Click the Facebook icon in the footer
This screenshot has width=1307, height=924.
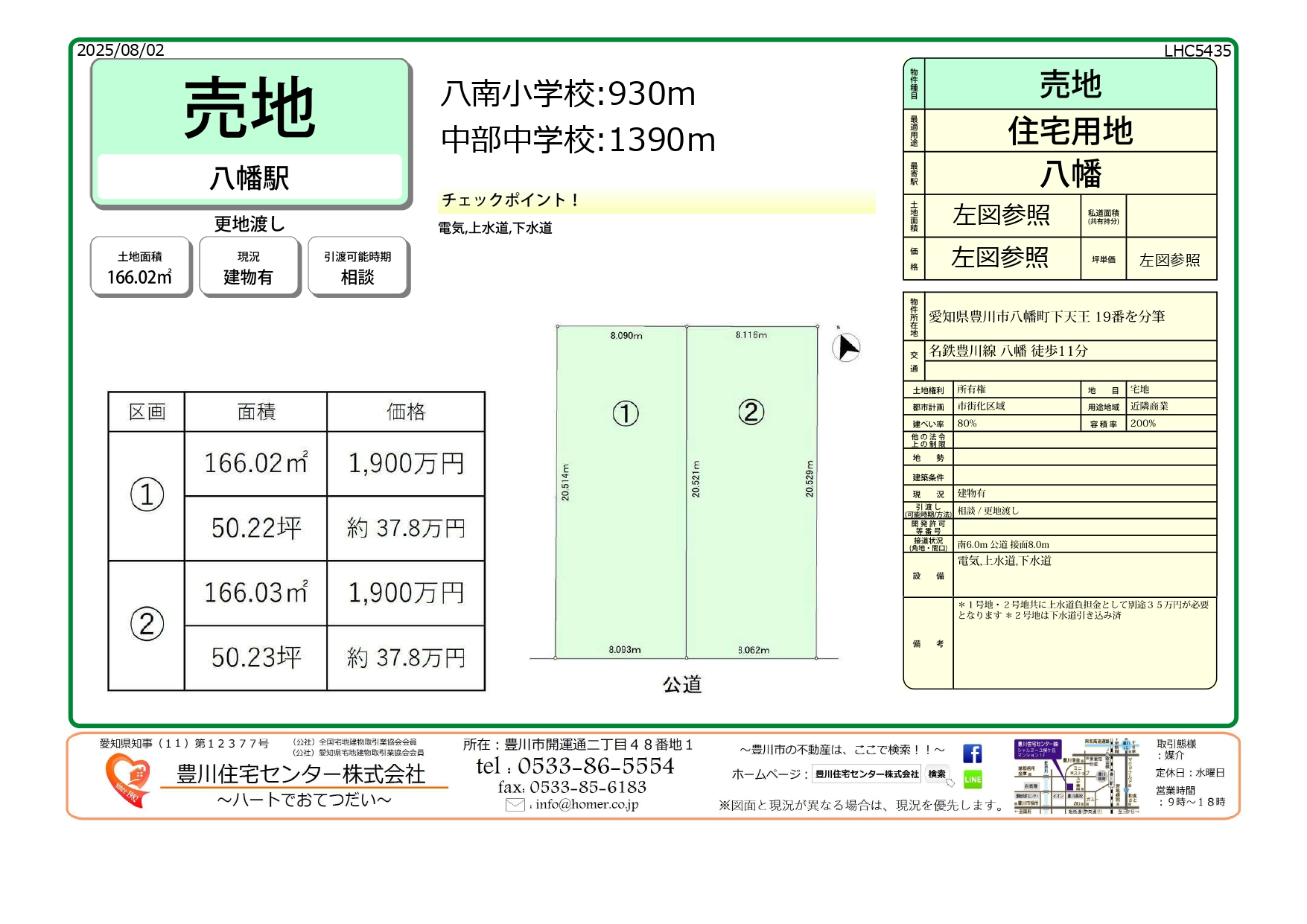click(x=972, y=753)
